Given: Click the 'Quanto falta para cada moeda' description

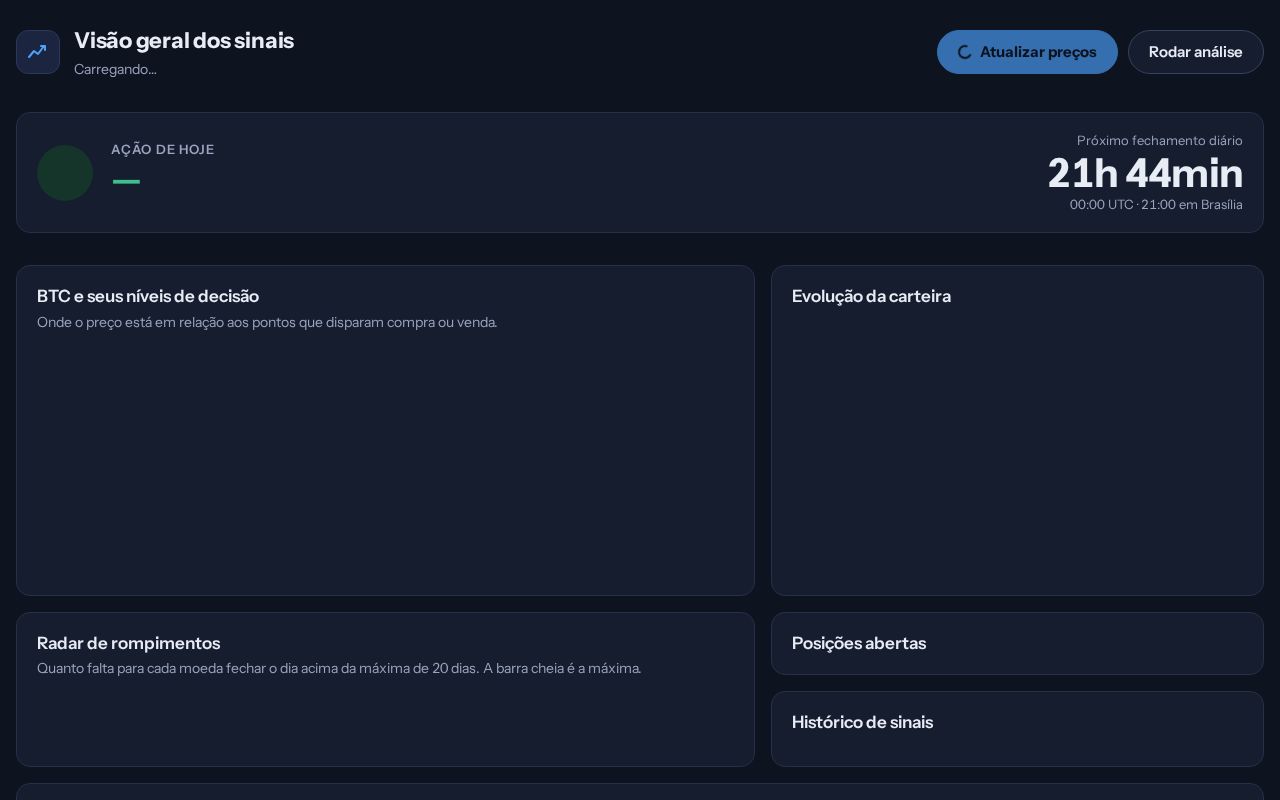Looking at the screenshot, I should click(339, 668).
